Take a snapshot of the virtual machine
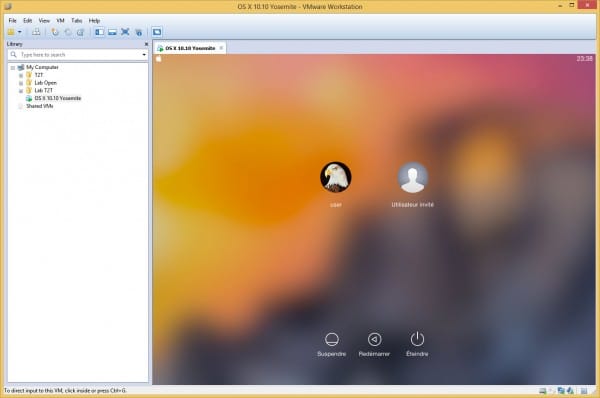 tap(55, 32)
